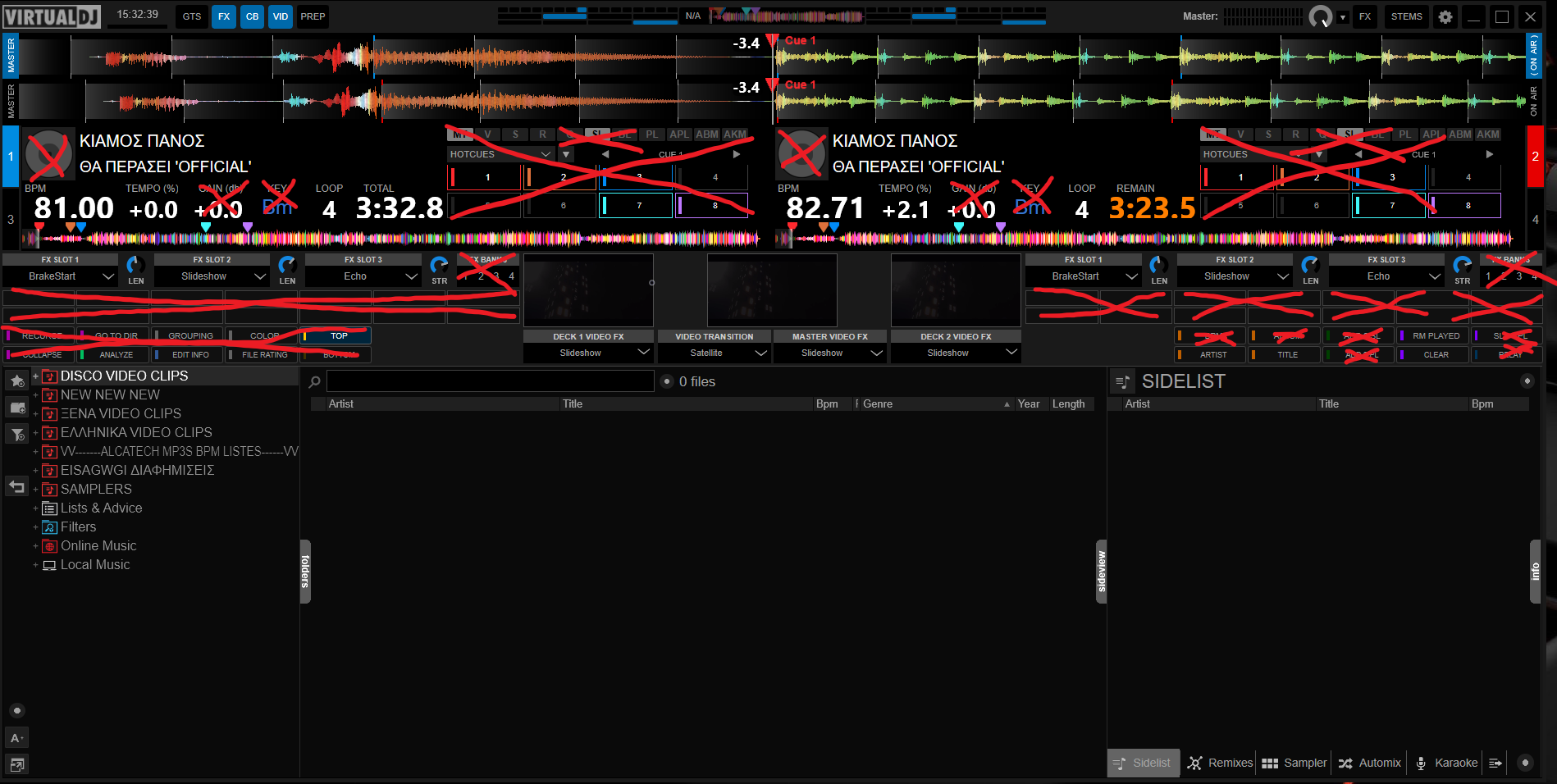Open deck 1 FX slot 1 BrakeStart dropdown
Image resolution: width=1557 pixels, height=784 pixels.
(60, 276)
